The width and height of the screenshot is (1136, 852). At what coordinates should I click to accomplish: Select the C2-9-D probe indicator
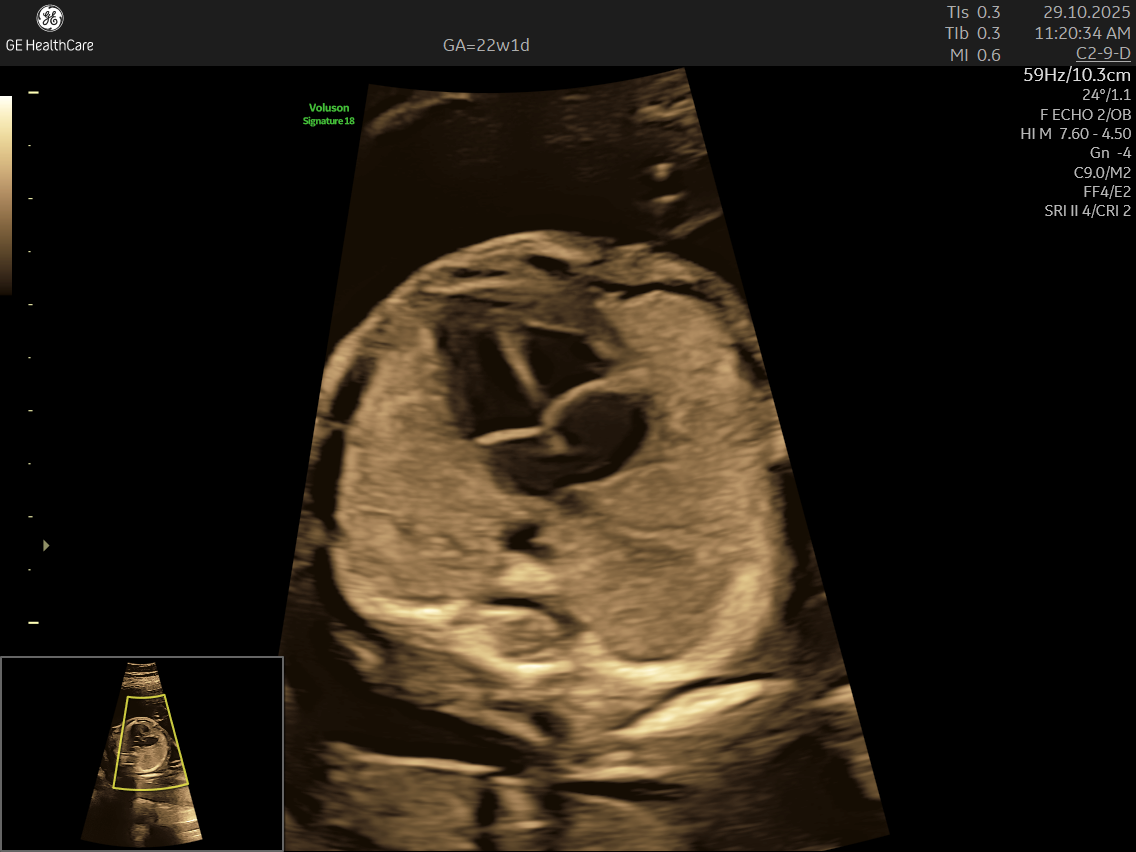coord(1103,53)
